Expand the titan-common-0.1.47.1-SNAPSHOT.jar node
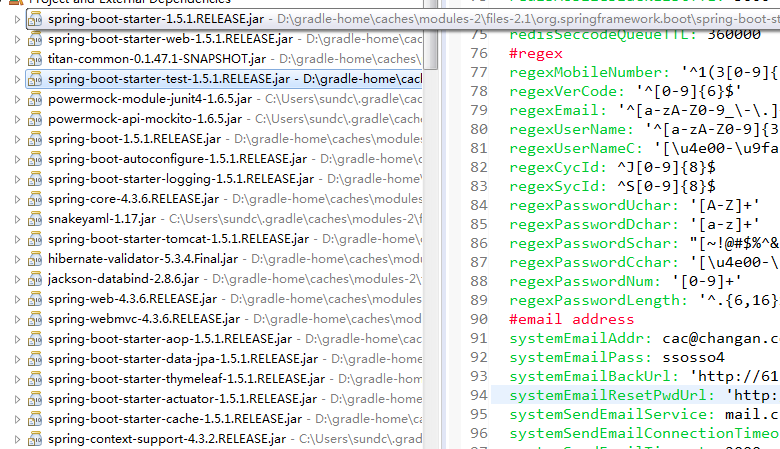The width and height of the screenshot is (780, 449). click(x=17, y=59)
